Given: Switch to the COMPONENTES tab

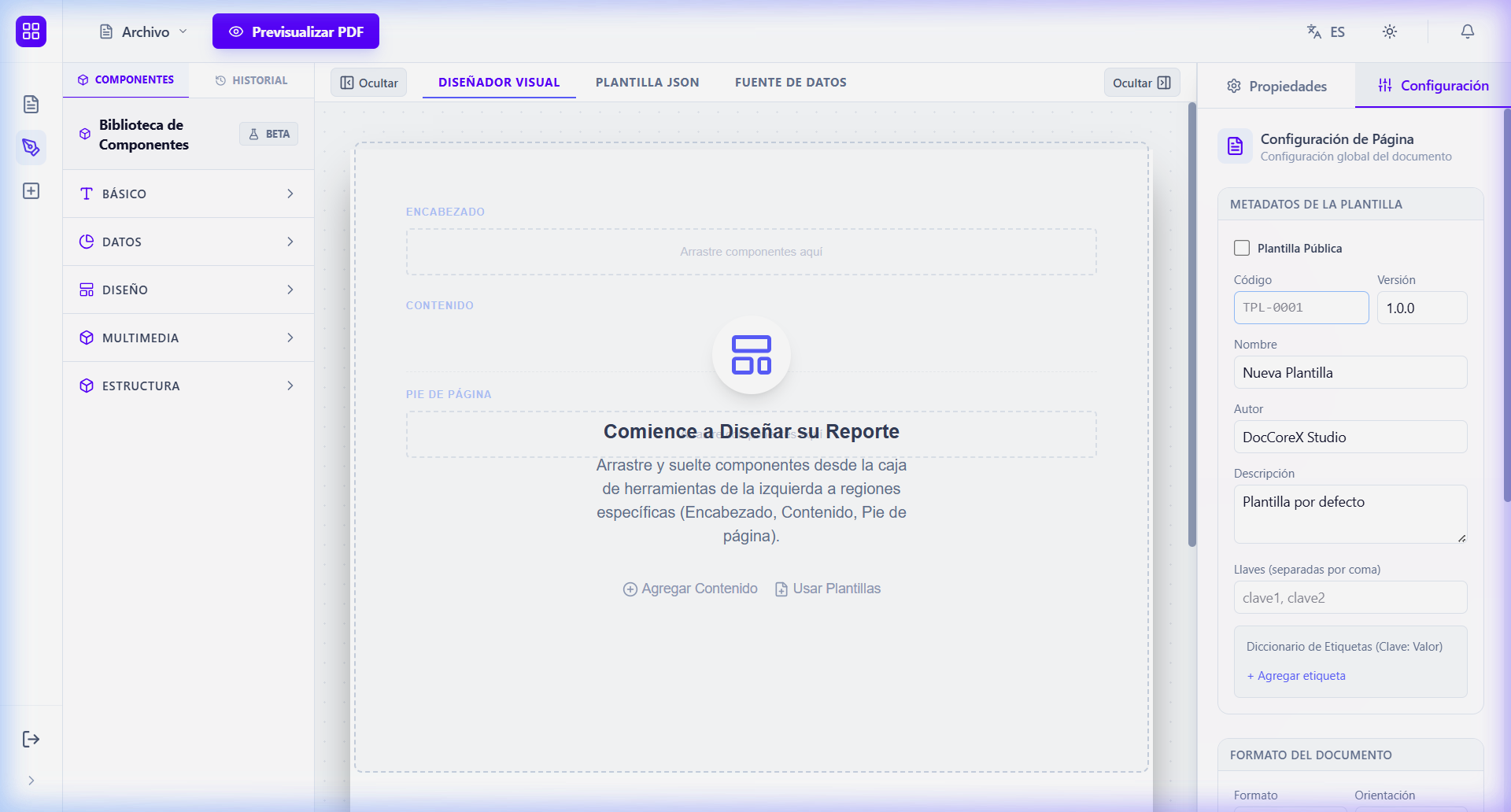Looking at the screenshot, I should [126, 80].
